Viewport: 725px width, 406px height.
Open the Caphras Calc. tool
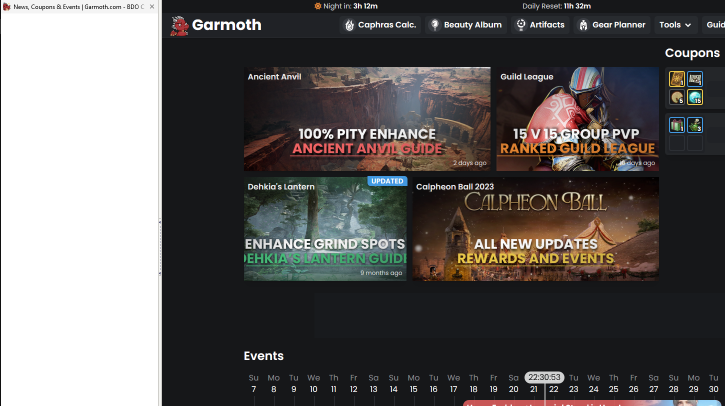[380, 25]
